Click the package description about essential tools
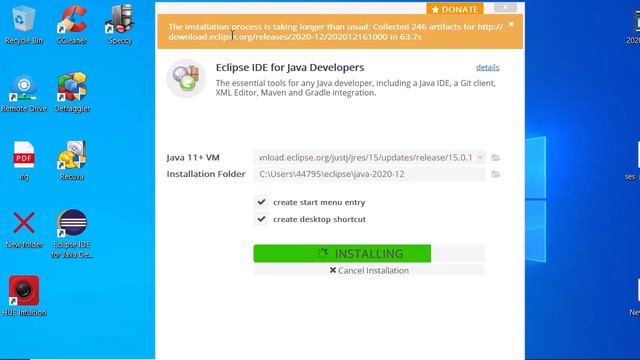Image resolution: width=640 pixels, height=360 pixels. [x=356, y=88]
